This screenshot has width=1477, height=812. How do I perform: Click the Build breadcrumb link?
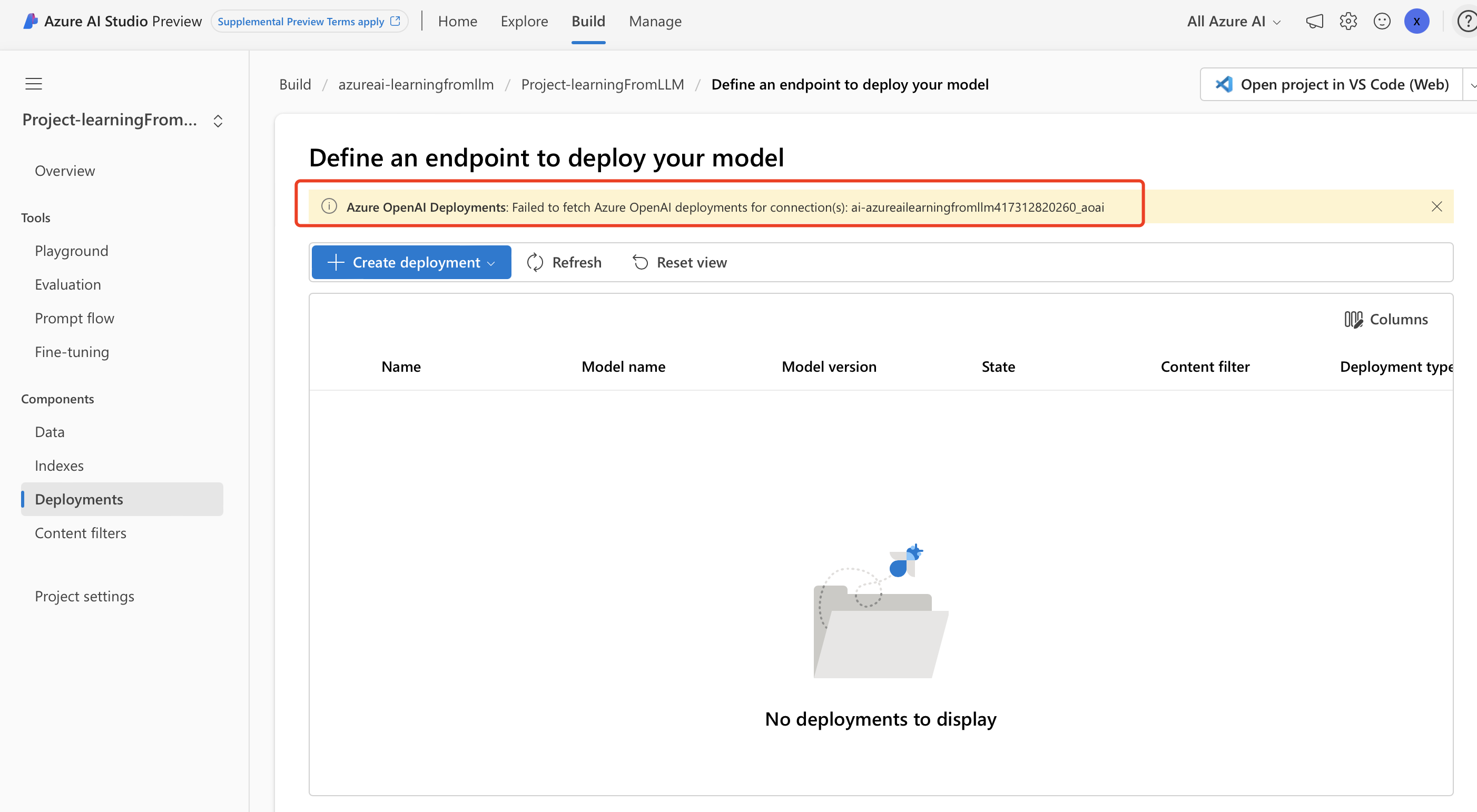point(296,84)
